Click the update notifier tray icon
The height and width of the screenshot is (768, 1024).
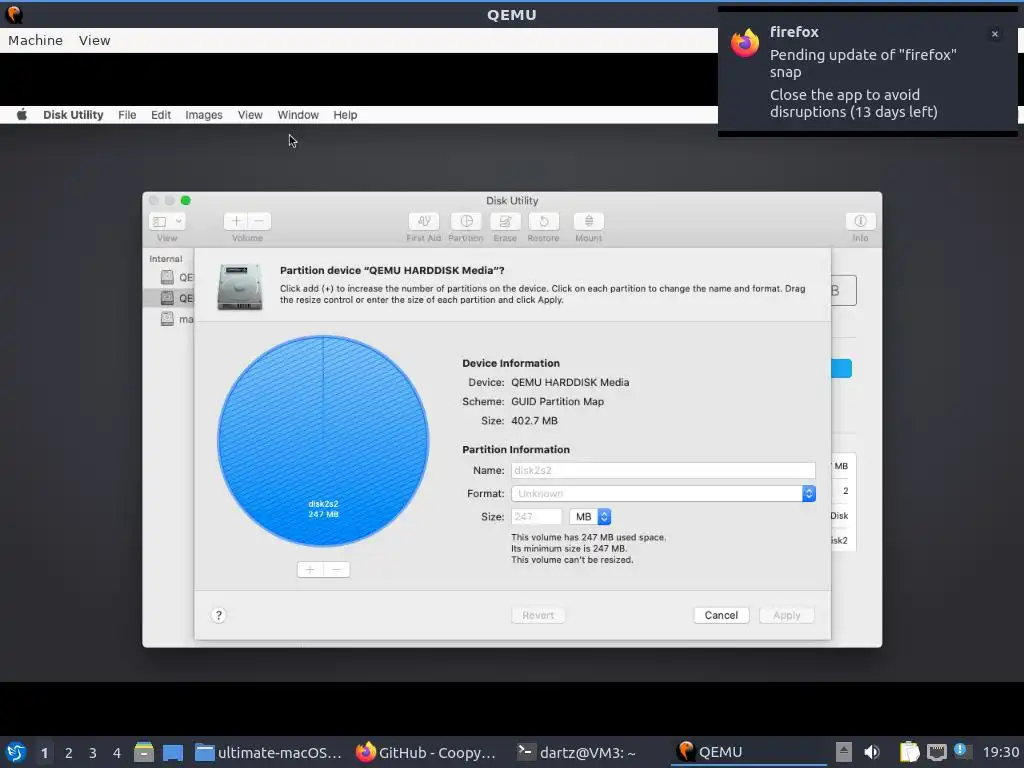961,750
